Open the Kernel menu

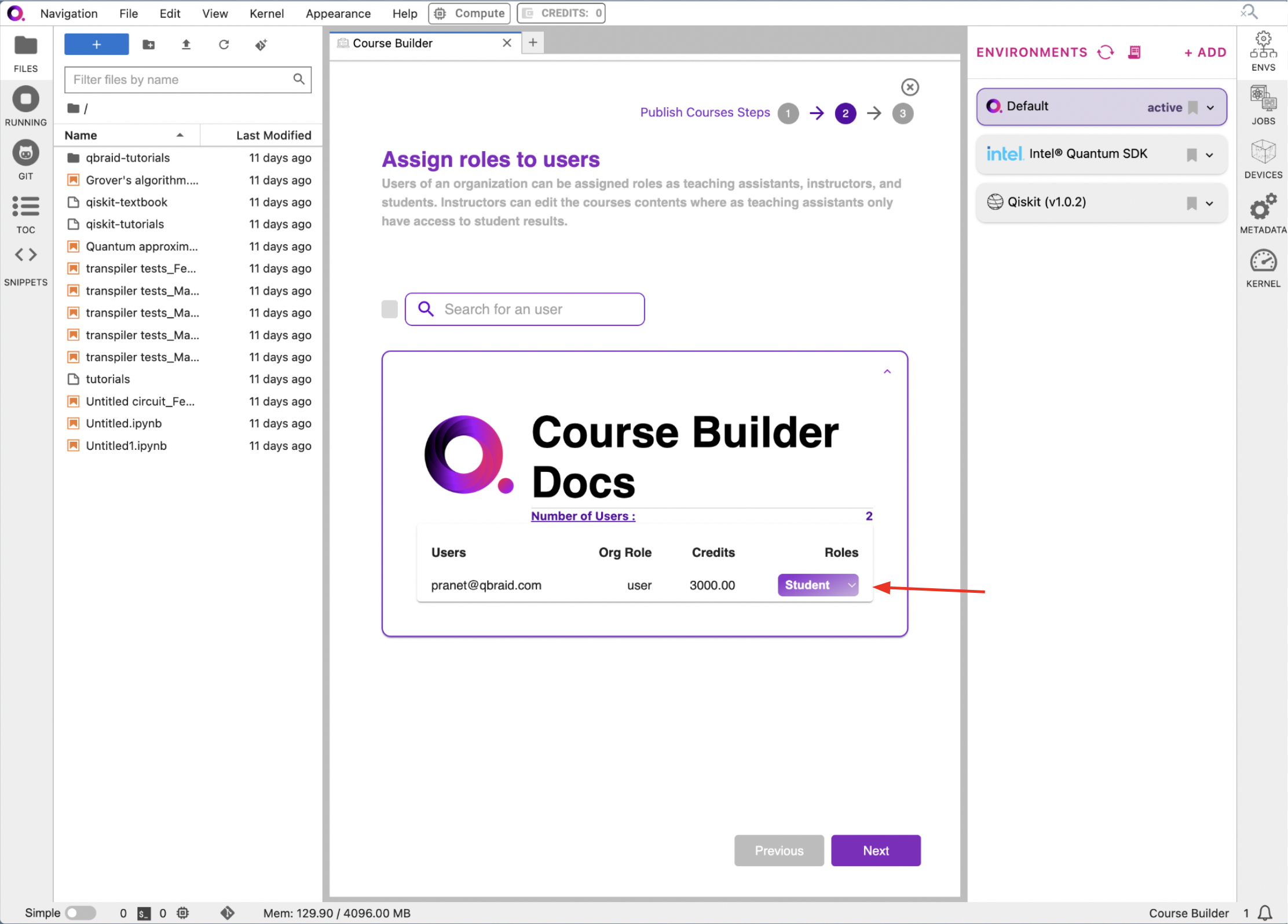[x=266, y=13]
